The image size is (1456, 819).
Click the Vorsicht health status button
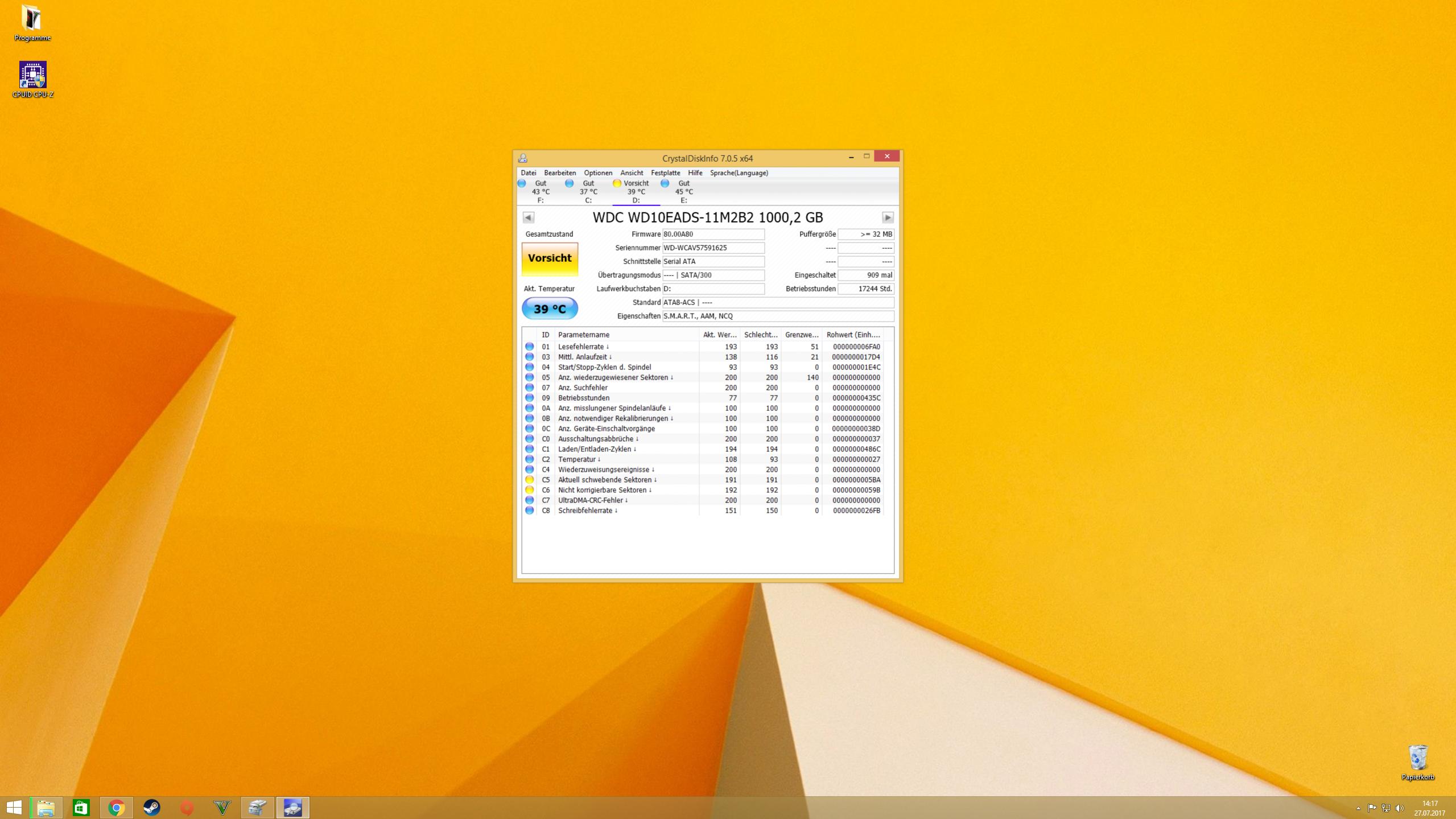point(550,258)
